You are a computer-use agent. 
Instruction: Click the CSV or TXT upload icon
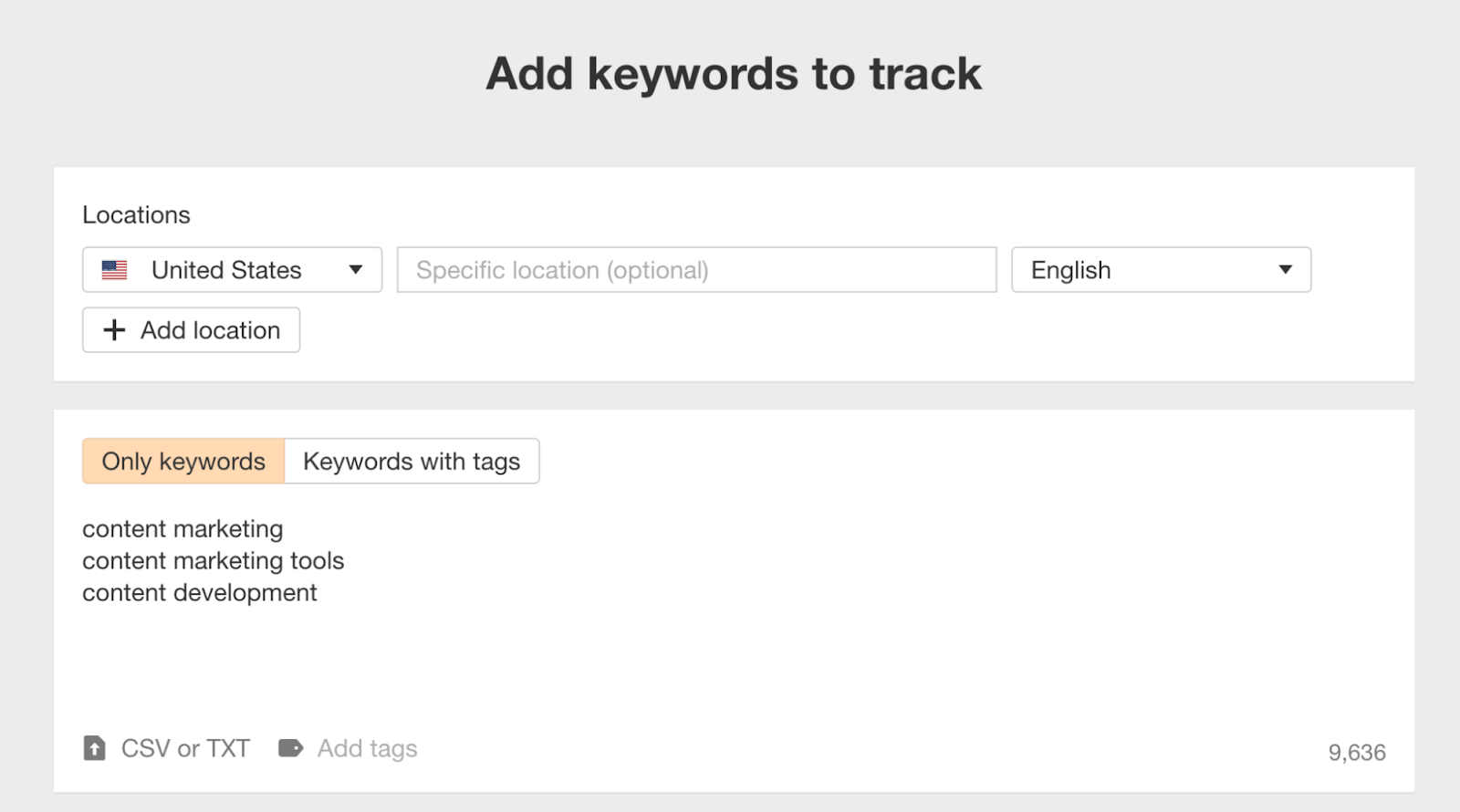(x=94, y=748)
